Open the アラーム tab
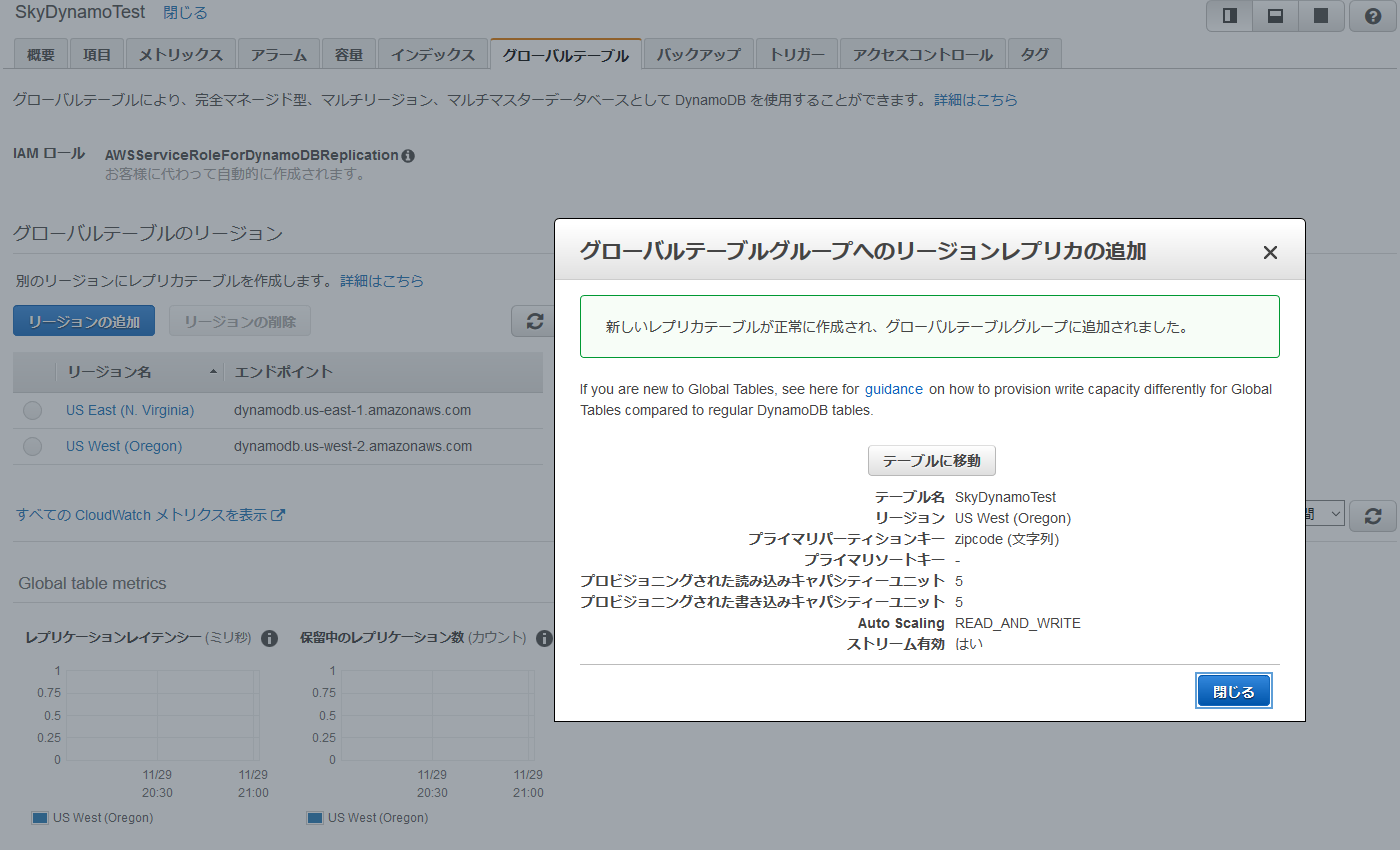This screenshot has height=850, width=1400. pyautogui.click(x=279, y=55)
